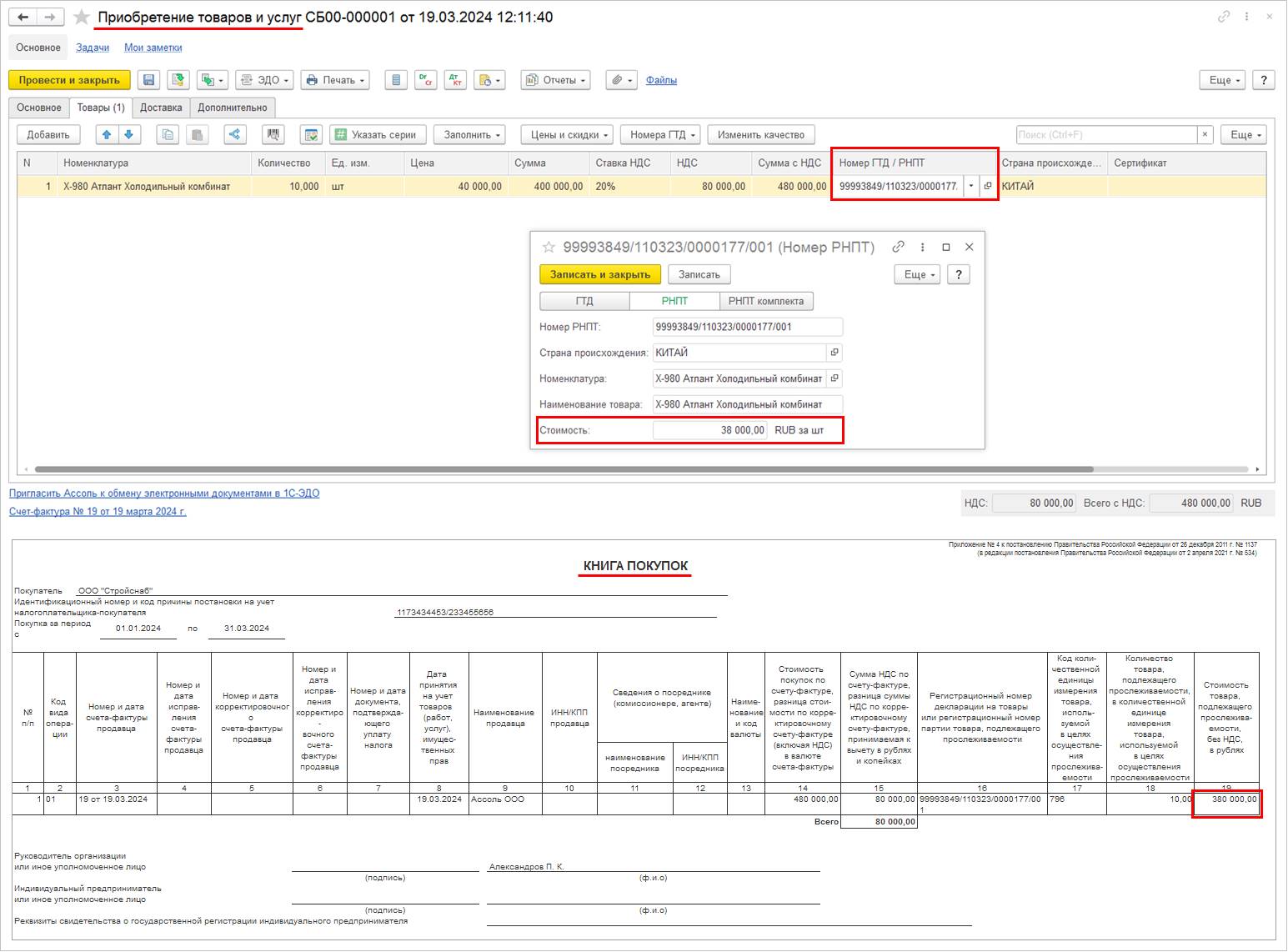The width and height of the screenshot is (1288, 952).
Task: Switch to Доставка tab
Action: tap(161, 108)
